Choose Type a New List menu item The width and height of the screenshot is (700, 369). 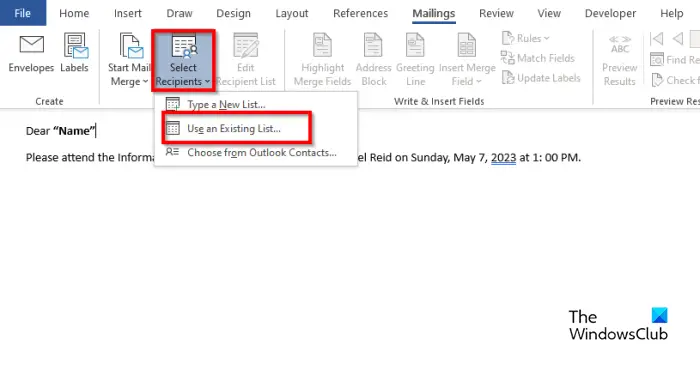(x=256, y=104)
